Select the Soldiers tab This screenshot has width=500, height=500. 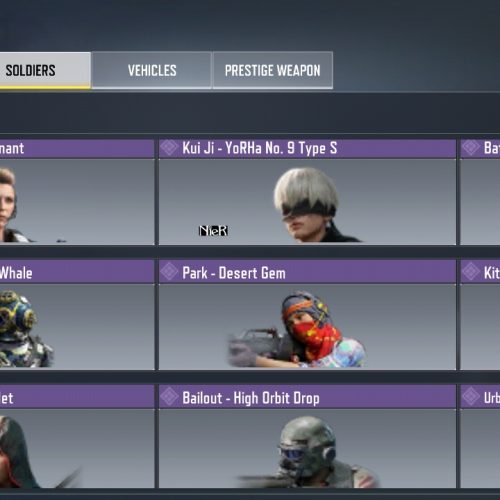45,70
